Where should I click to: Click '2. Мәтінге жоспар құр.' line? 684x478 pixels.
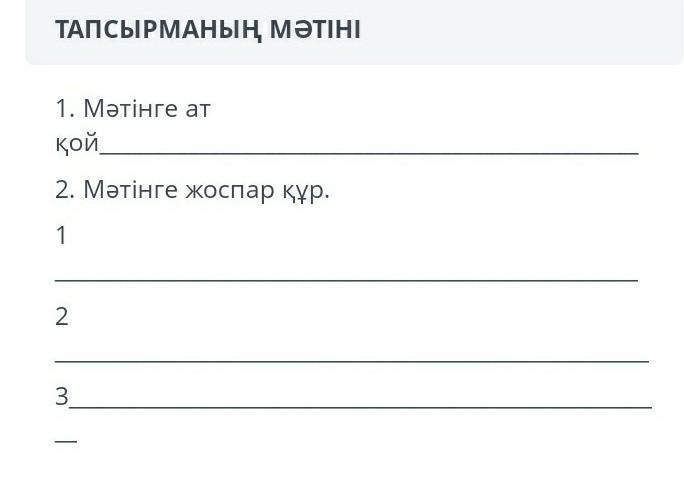tap(192, 190)
